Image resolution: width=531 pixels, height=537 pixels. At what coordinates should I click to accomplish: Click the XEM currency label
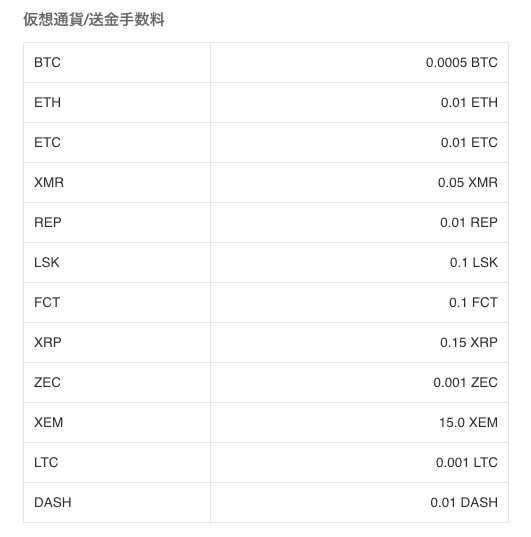click(49, 423)
